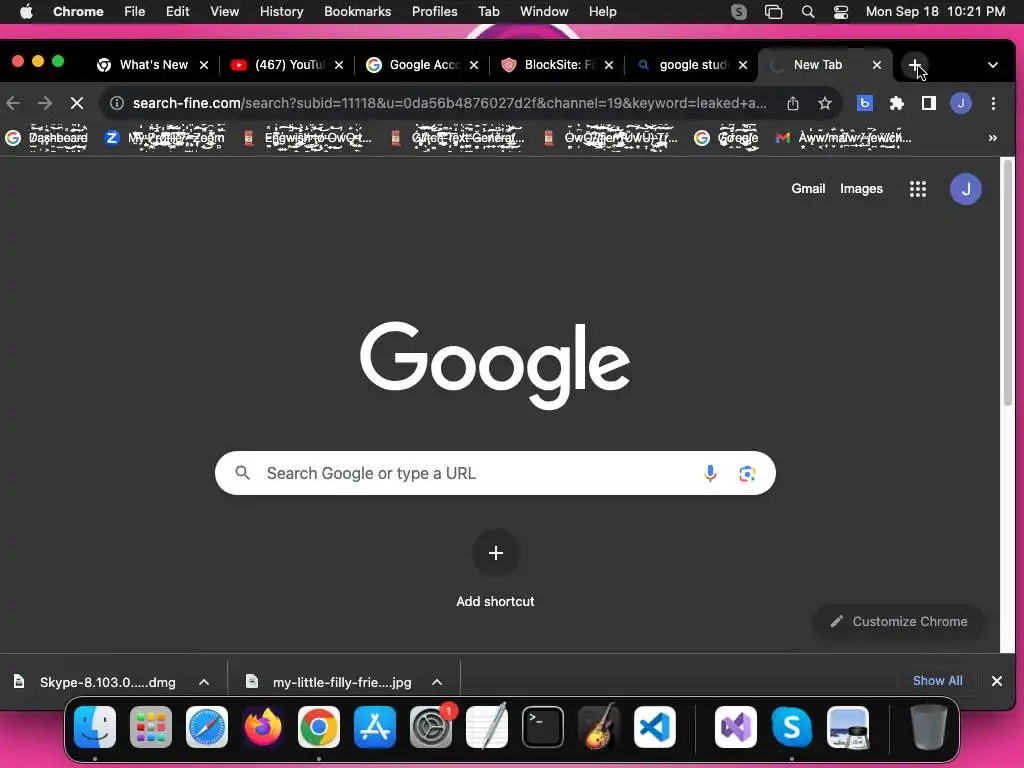
Task: Open Visual Studio Code from Dock
Action: tap(655, 727)
